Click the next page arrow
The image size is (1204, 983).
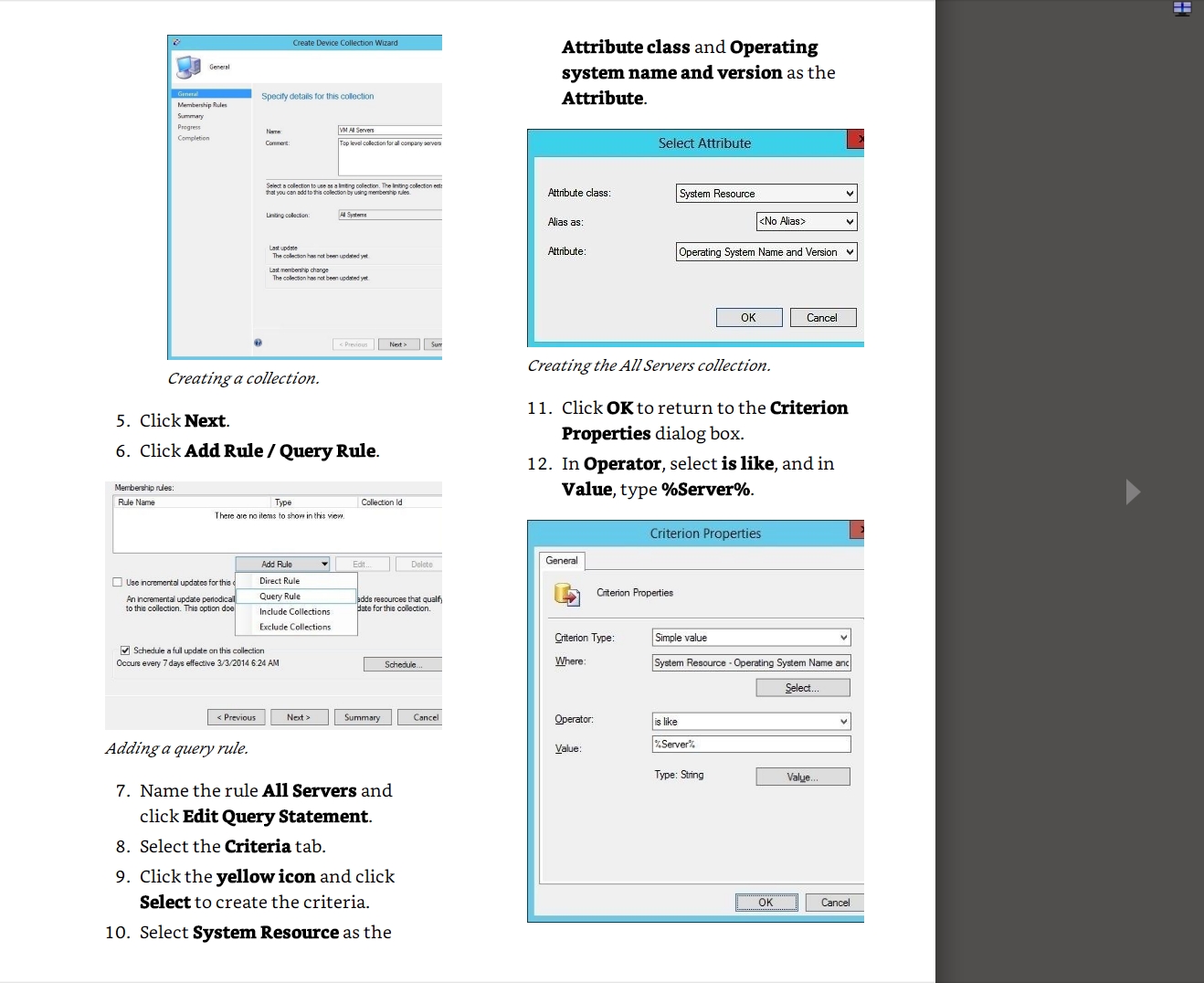pos(1133,491)
